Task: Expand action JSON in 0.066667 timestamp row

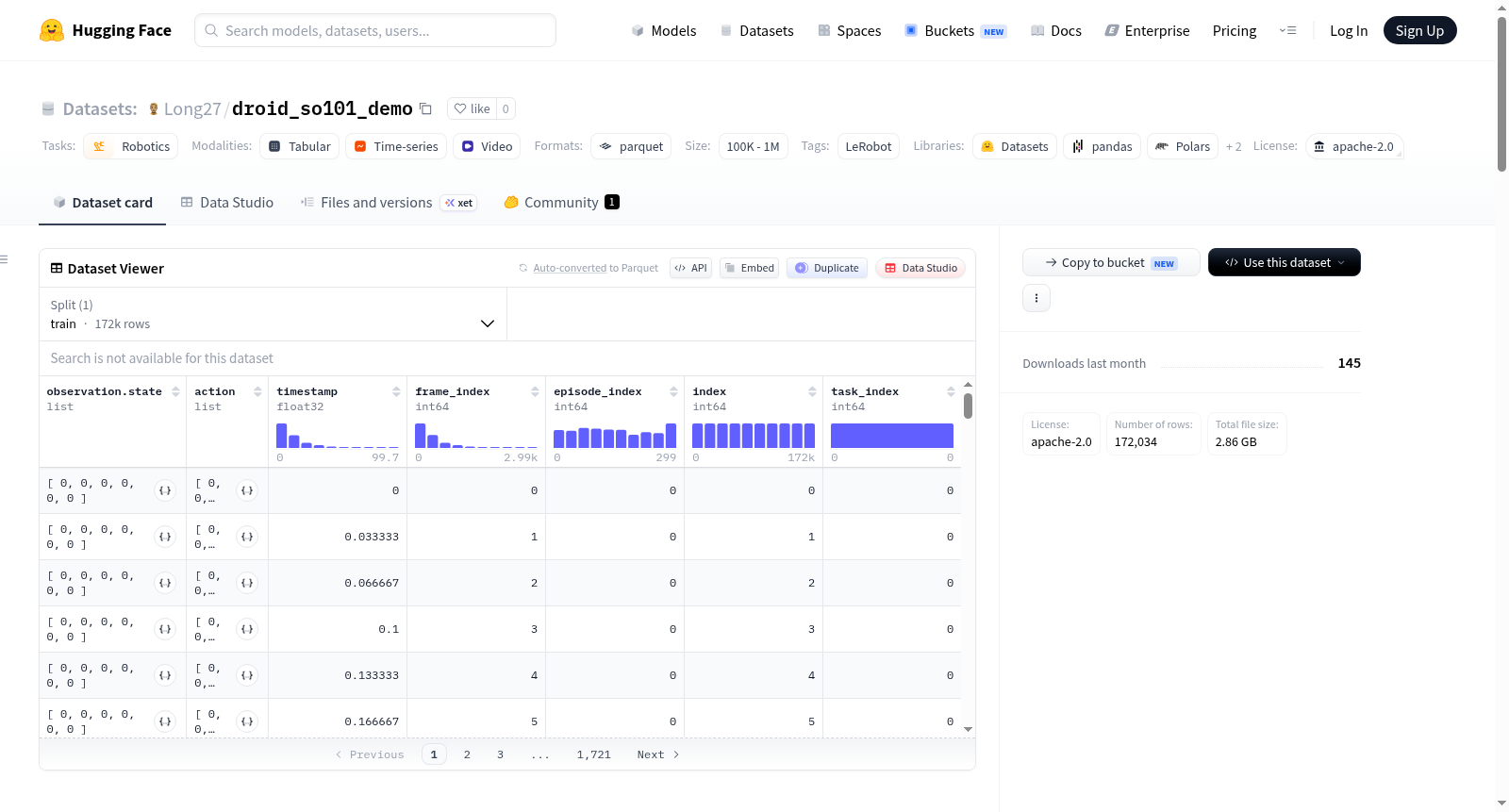Action: click(x=247, y=583)
